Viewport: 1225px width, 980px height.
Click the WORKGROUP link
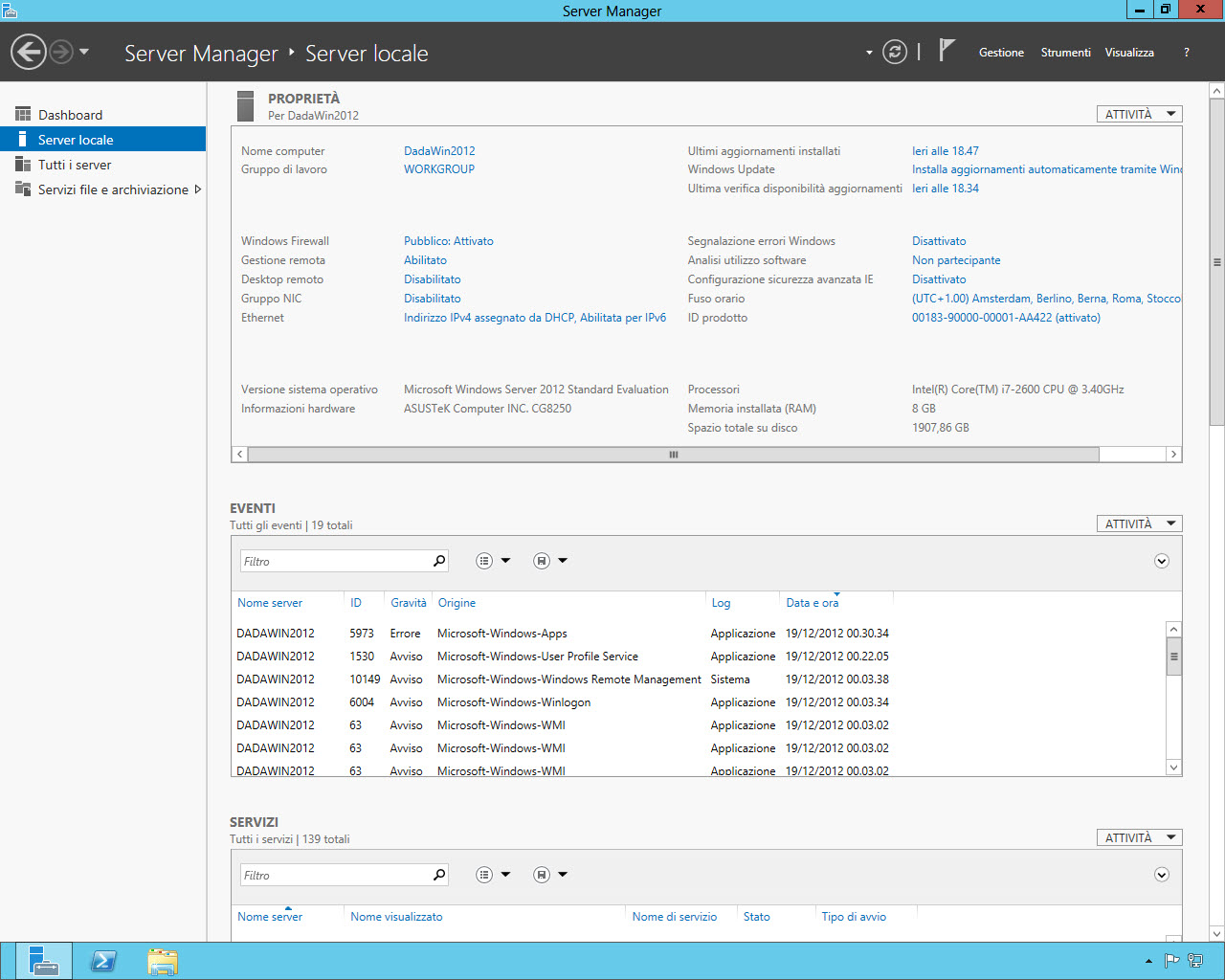[439, 169]
